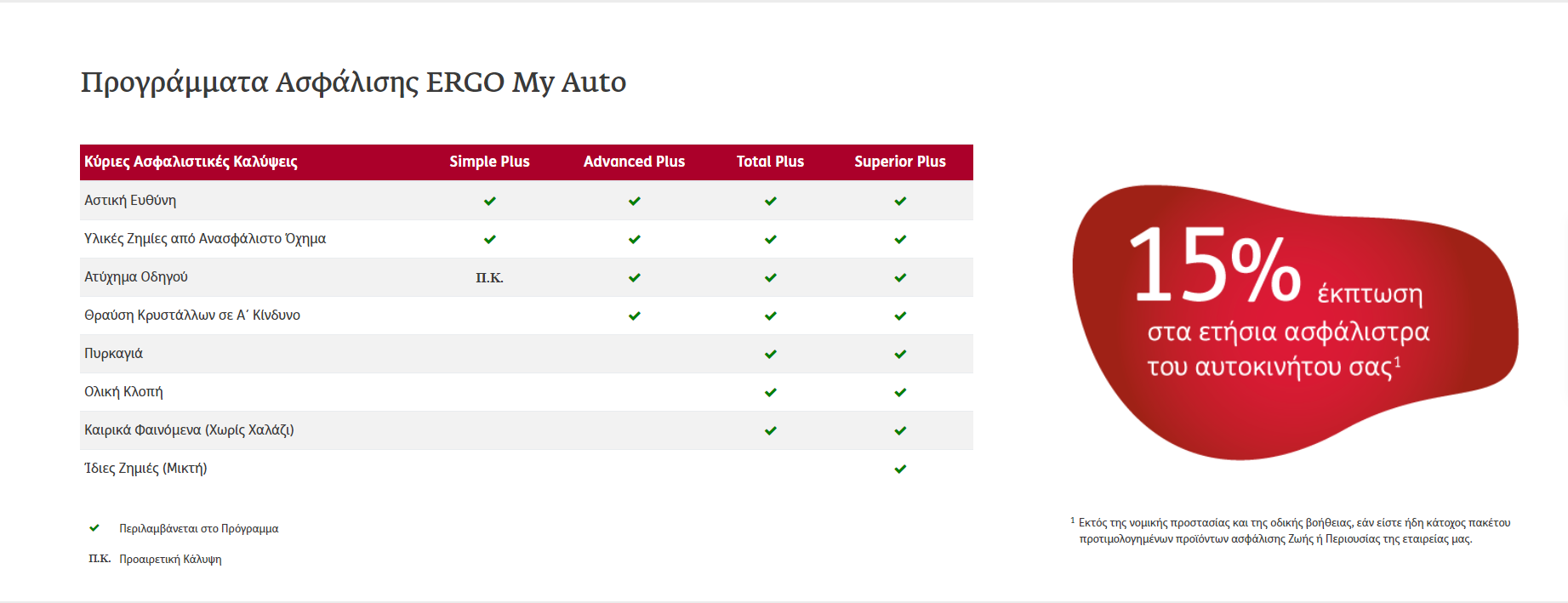The width and height of the screenshot is (1568, 603).
Task: Select the Simple Plus column header
Action: point(489,162)
